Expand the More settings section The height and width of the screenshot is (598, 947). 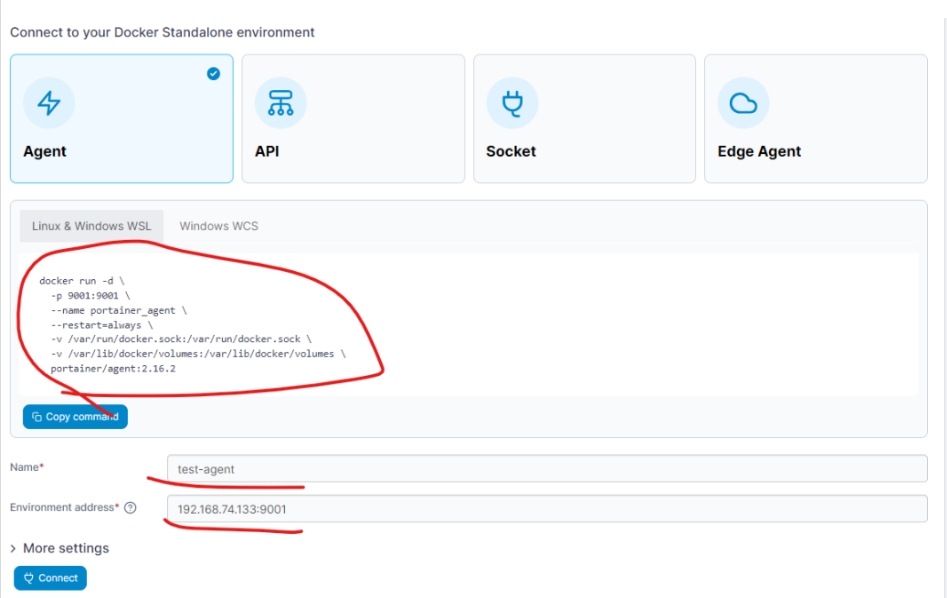(x=60, y=548)
